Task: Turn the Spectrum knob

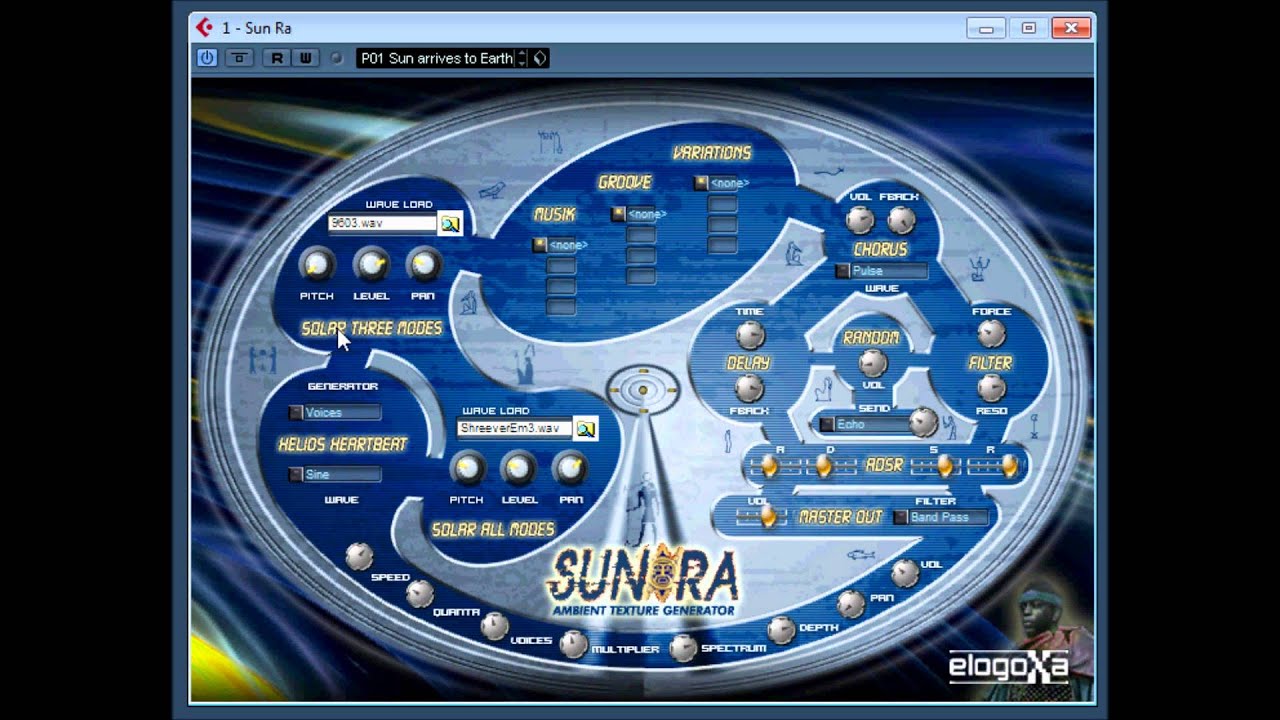Action: point(682,648)
